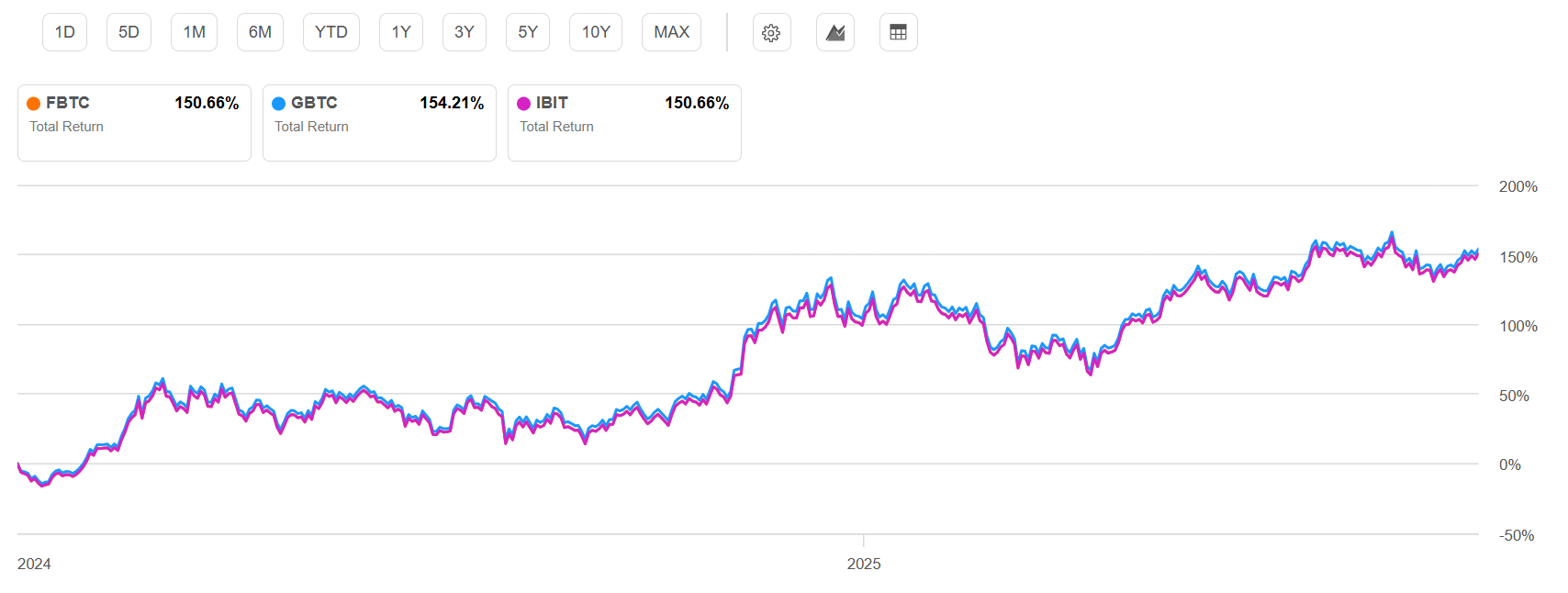
Task: Choose the YTD time period
Action: tap(330, 33)
